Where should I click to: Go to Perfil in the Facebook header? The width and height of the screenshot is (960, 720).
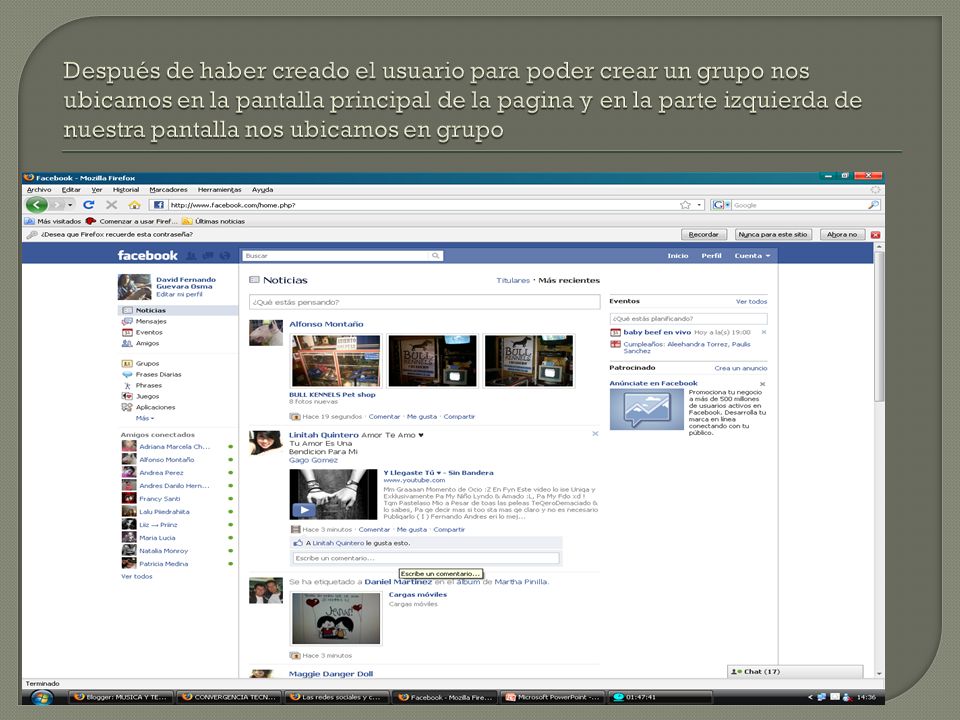point(711,256)
